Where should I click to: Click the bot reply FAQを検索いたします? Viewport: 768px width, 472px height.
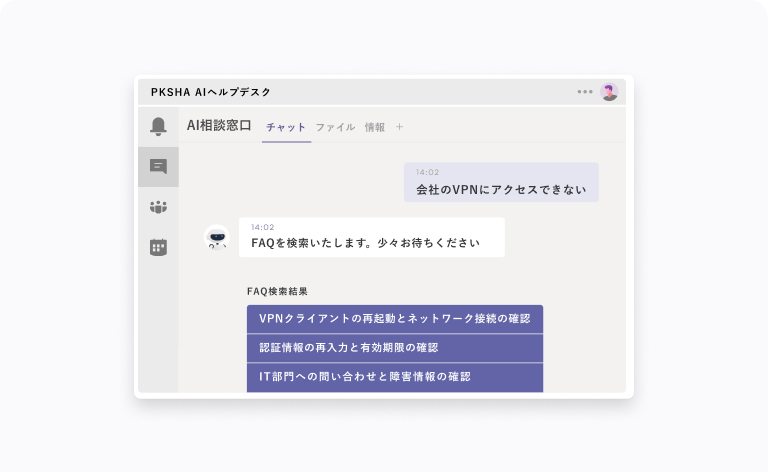(x=372, y=237)
